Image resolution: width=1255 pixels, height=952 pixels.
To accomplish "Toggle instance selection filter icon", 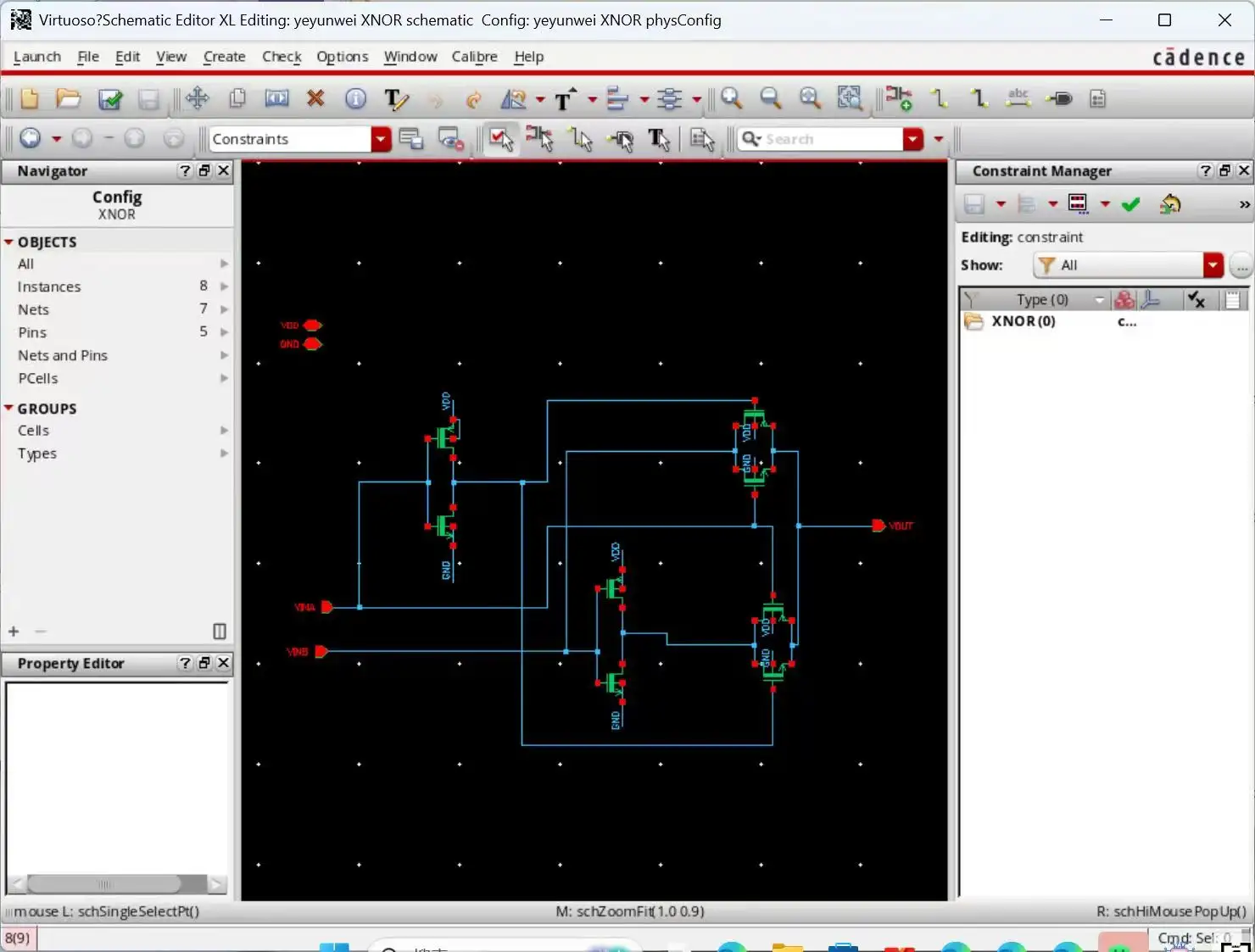I will tap(540, 138).
